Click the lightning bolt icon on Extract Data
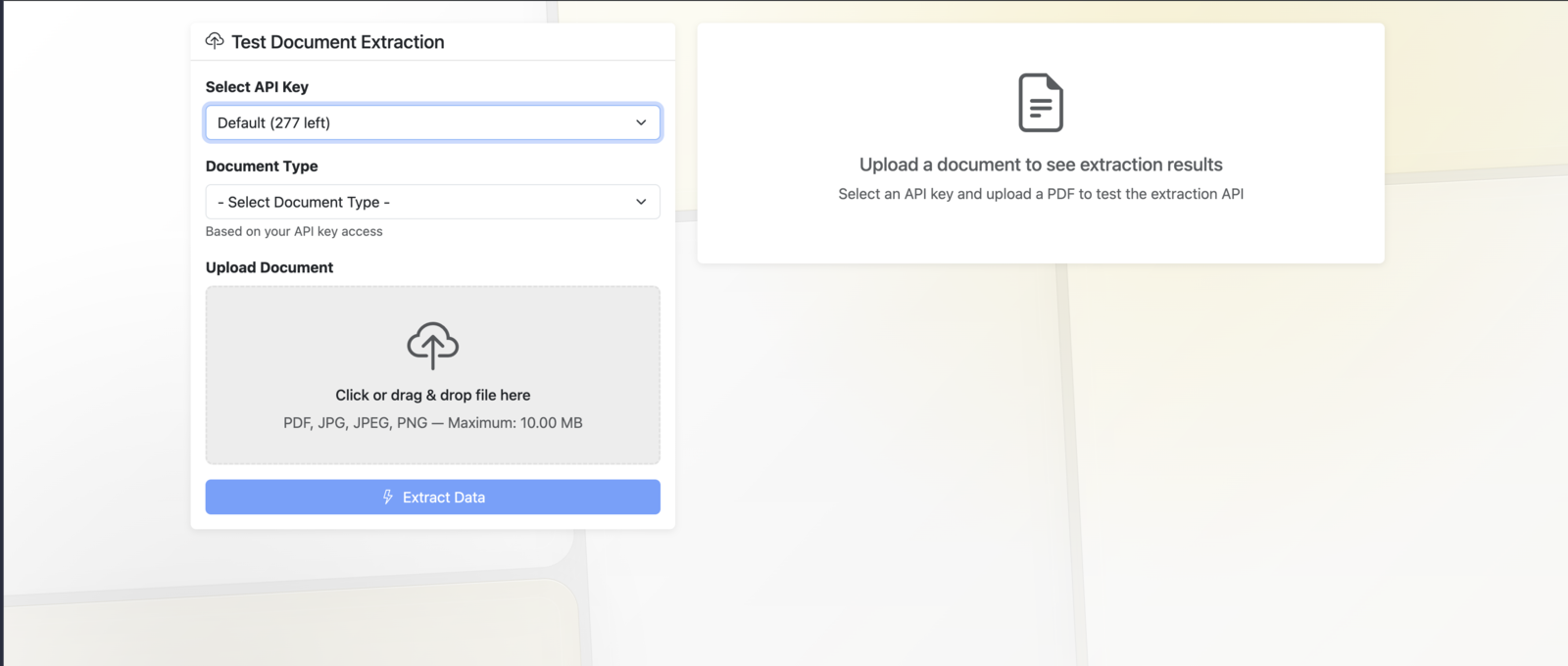 [388, 498]
